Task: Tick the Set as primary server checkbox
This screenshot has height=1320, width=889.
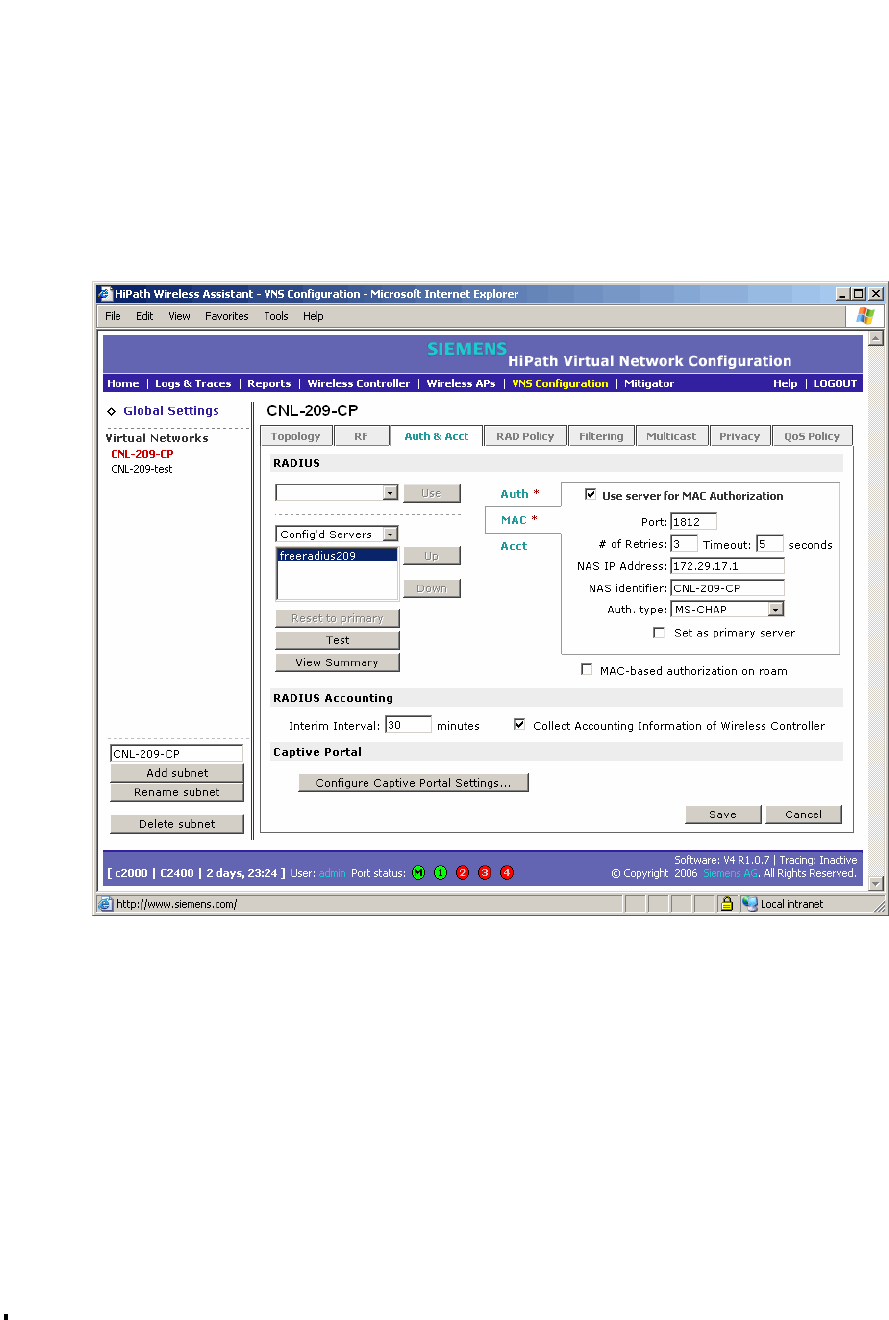Action: (658, 633)
